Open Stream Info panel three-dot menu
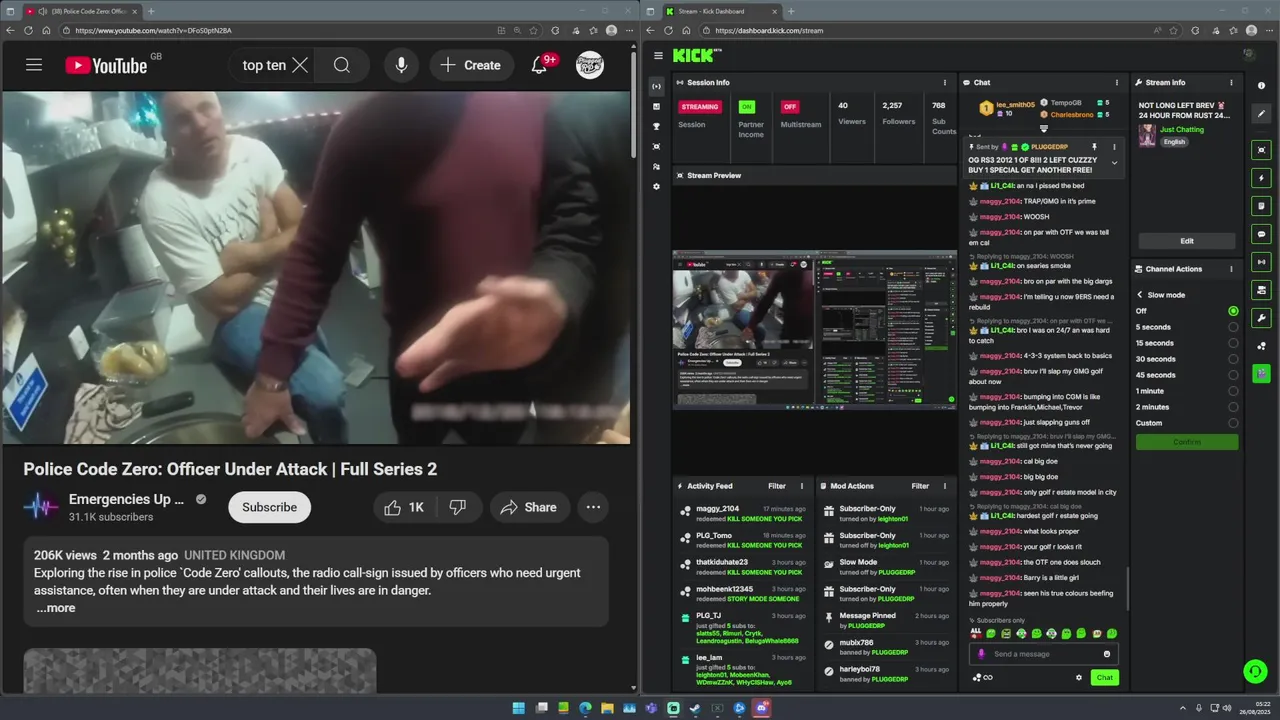Viewport: 1280px width, 720px height. click(1231, 83)
